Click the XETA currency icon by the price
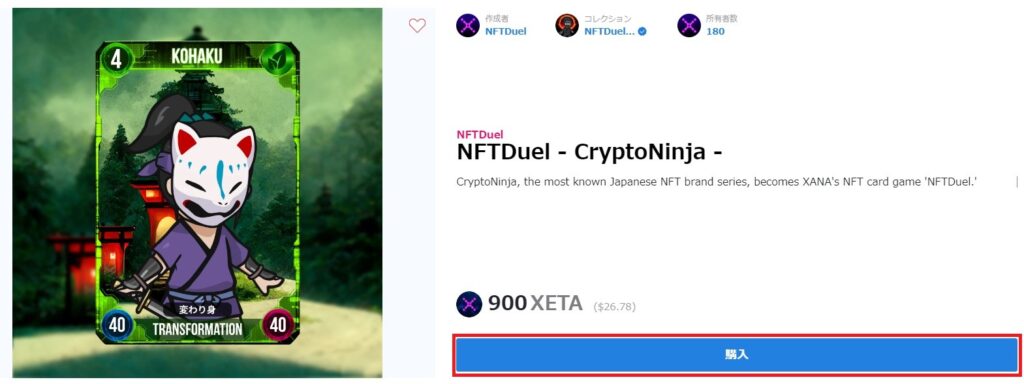Screen dimensions: 1024x384 click(469, 304)
